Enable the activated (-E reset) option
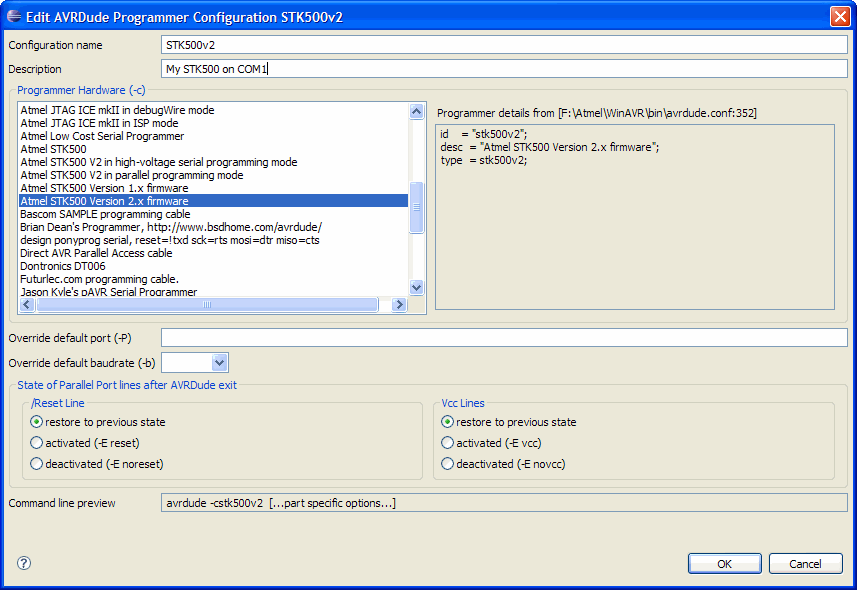Screen dimensions: 857x590 point(36,442)
